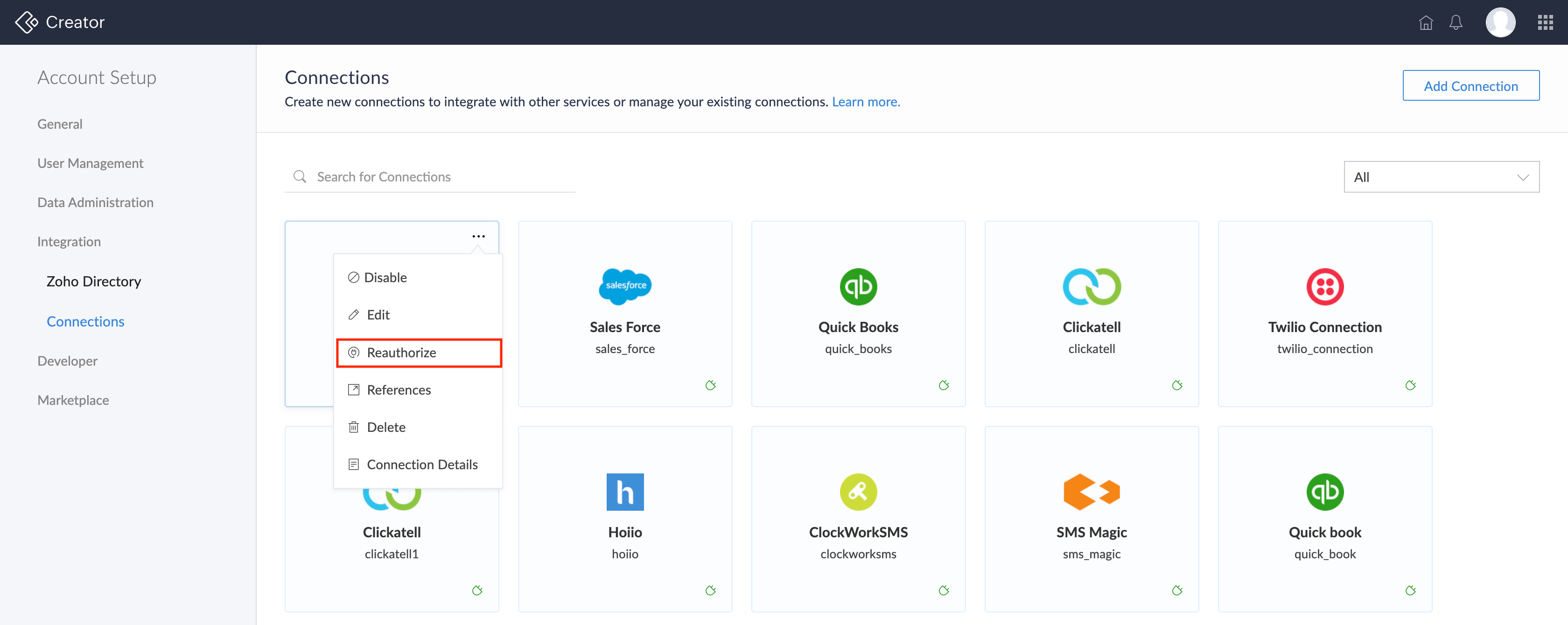Click the quick_book link name
Image resolution: width=1568 pixels, height=625 pixels.
1324,555
